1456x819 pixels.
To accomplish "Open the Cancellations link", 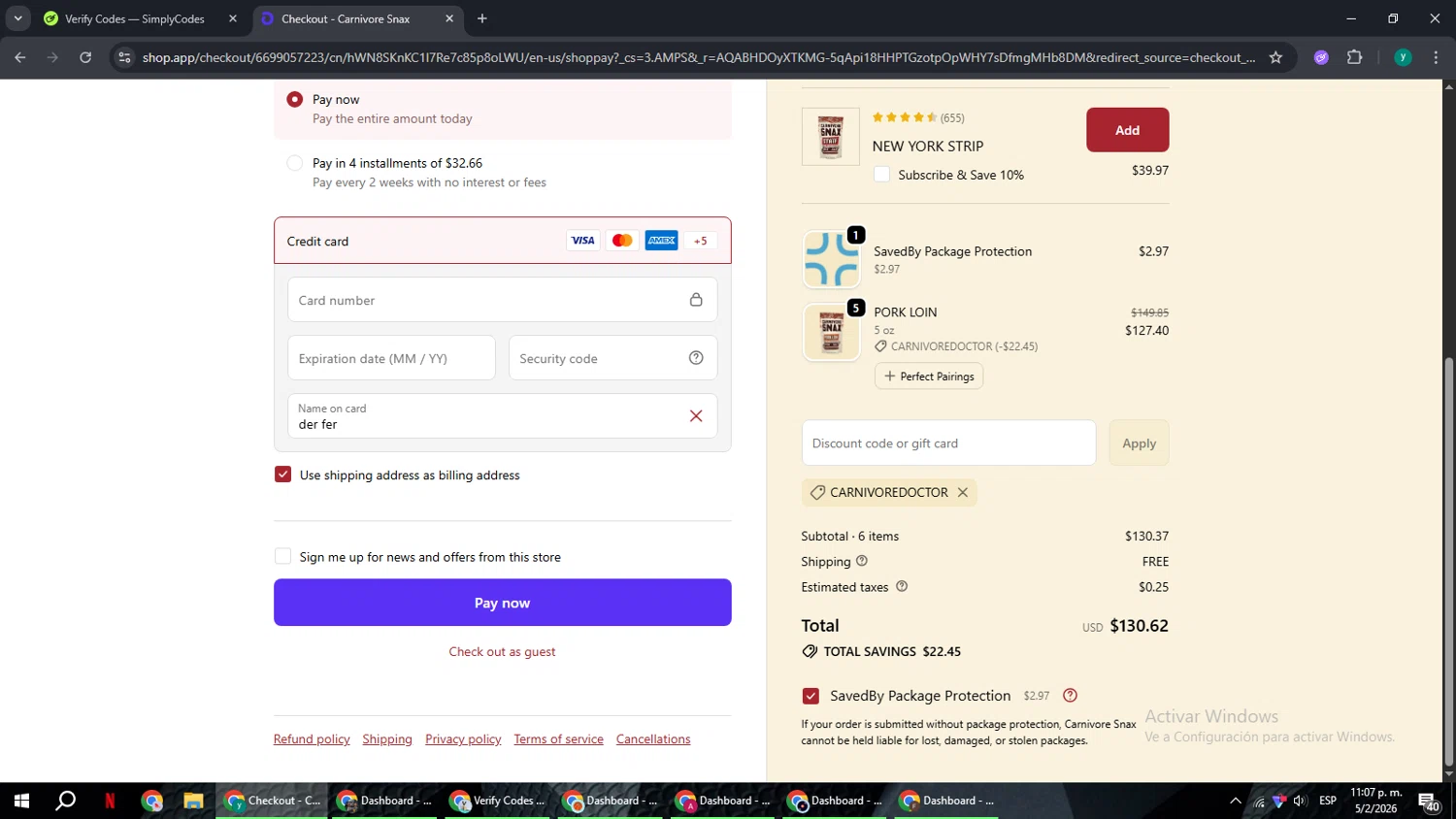I will coord(653,739).
